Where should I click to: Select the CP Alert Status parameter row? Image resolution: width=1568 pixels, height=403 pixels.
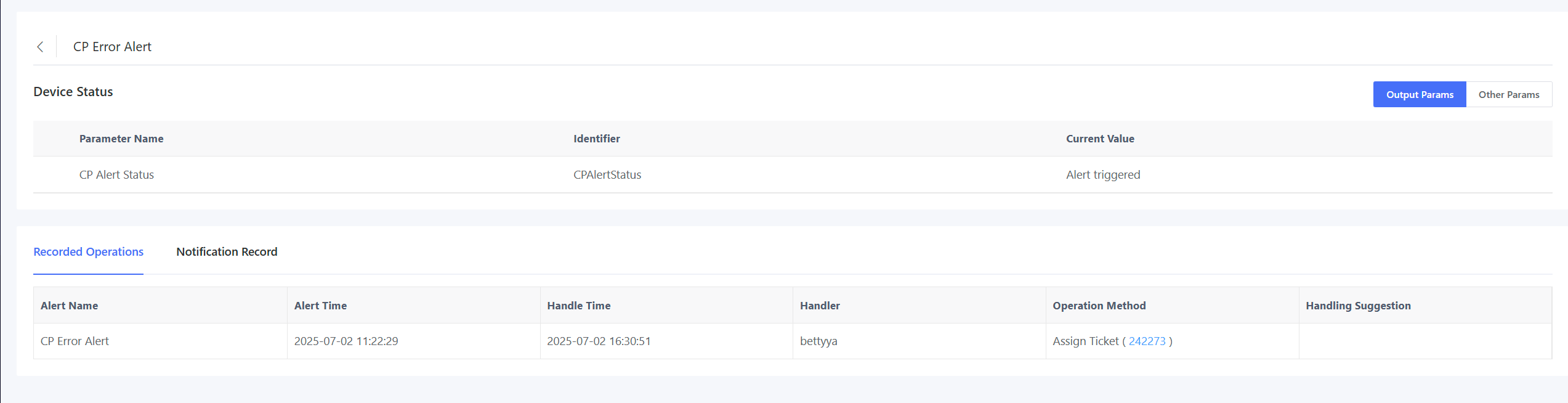pos(116,175)
